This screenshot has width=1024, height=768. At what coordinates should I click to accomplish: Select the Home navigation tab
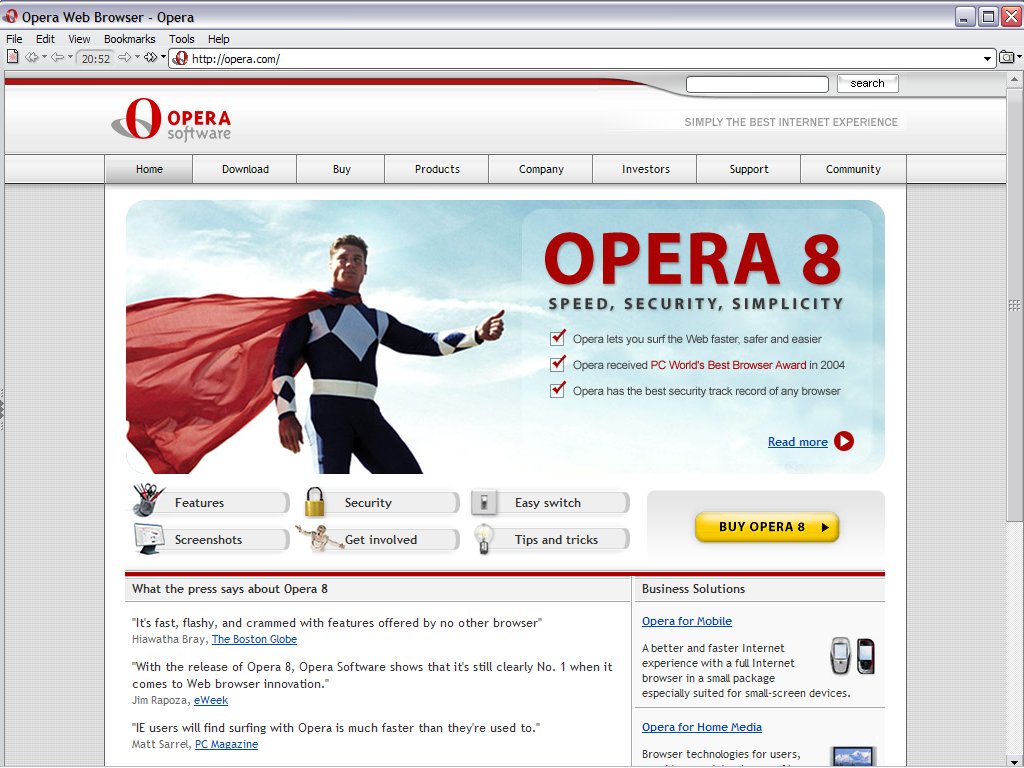pyautogui.click(x=149, y=169)
